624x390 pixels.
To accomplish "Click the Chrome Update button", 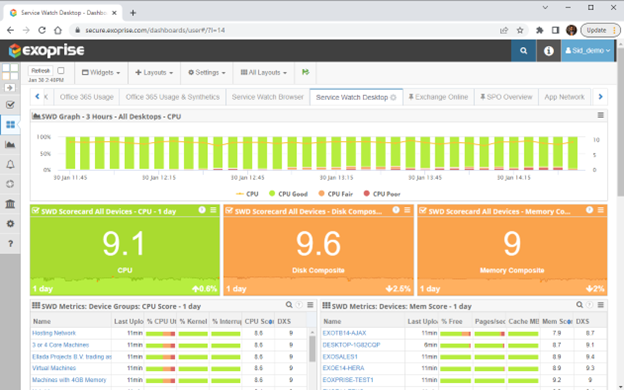I will pos(600,30).
